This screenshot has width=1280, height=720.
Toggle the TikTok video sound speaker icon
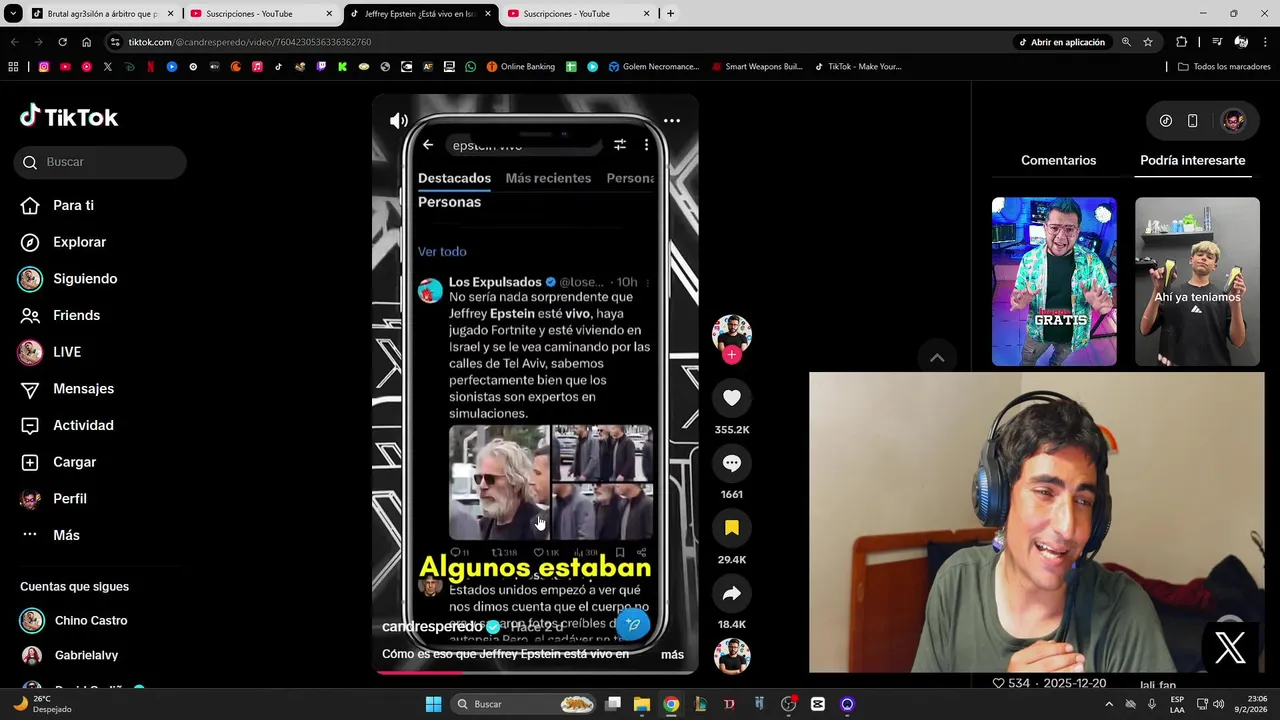click(399, 121)
